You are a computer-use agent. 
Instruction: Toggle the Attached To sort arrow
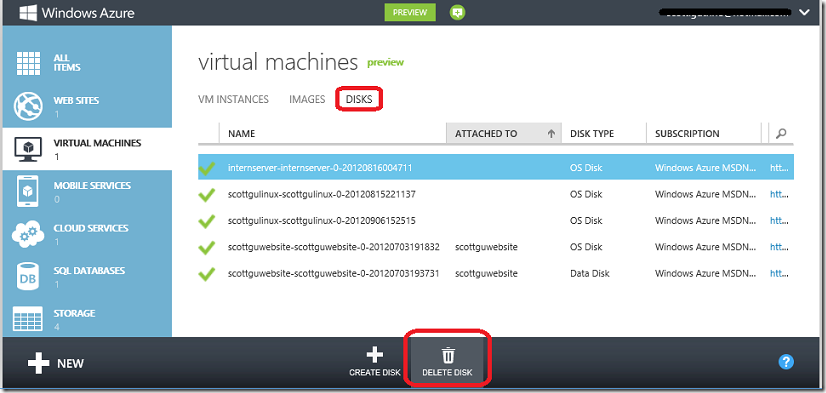551,134
